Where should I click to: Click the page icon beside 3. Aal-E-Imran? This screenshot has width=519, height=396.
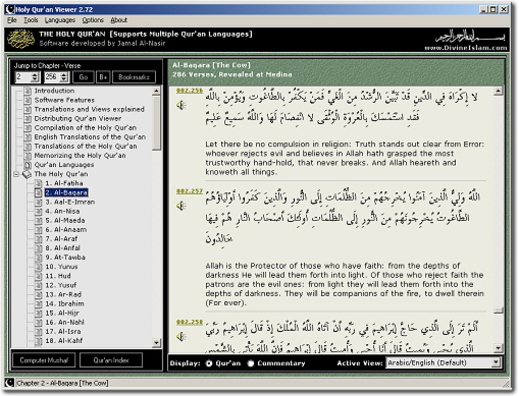pos(39,202)
